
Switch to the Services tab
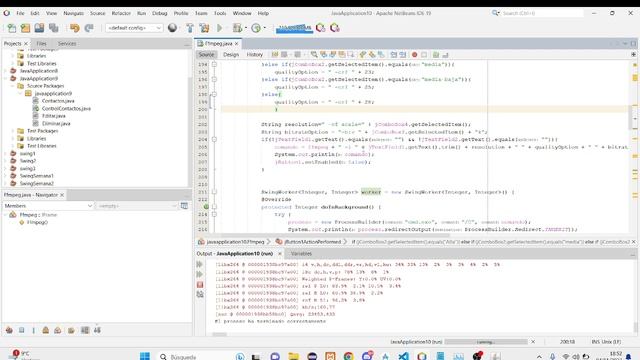click(x=67, y=43)
